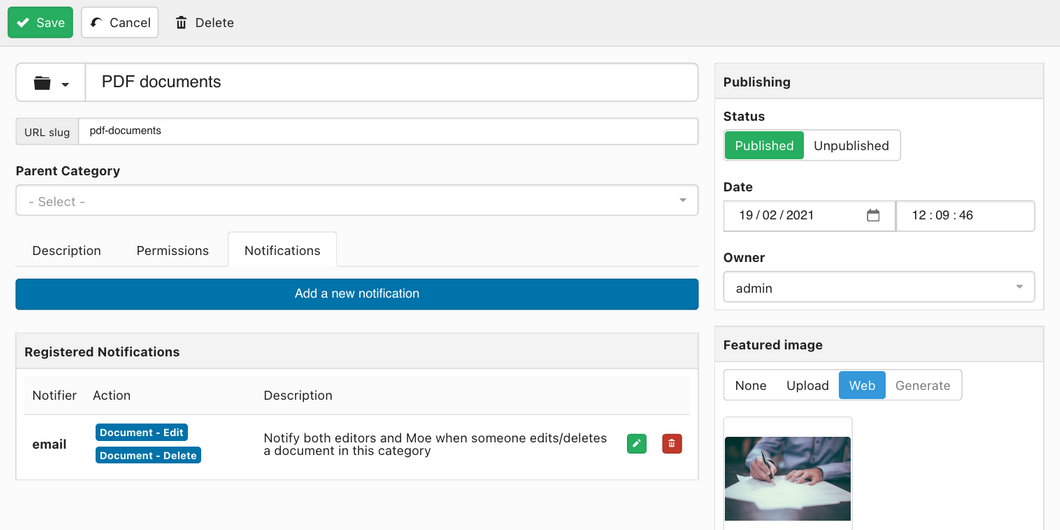Click the URL slug input field

(388, 131)
